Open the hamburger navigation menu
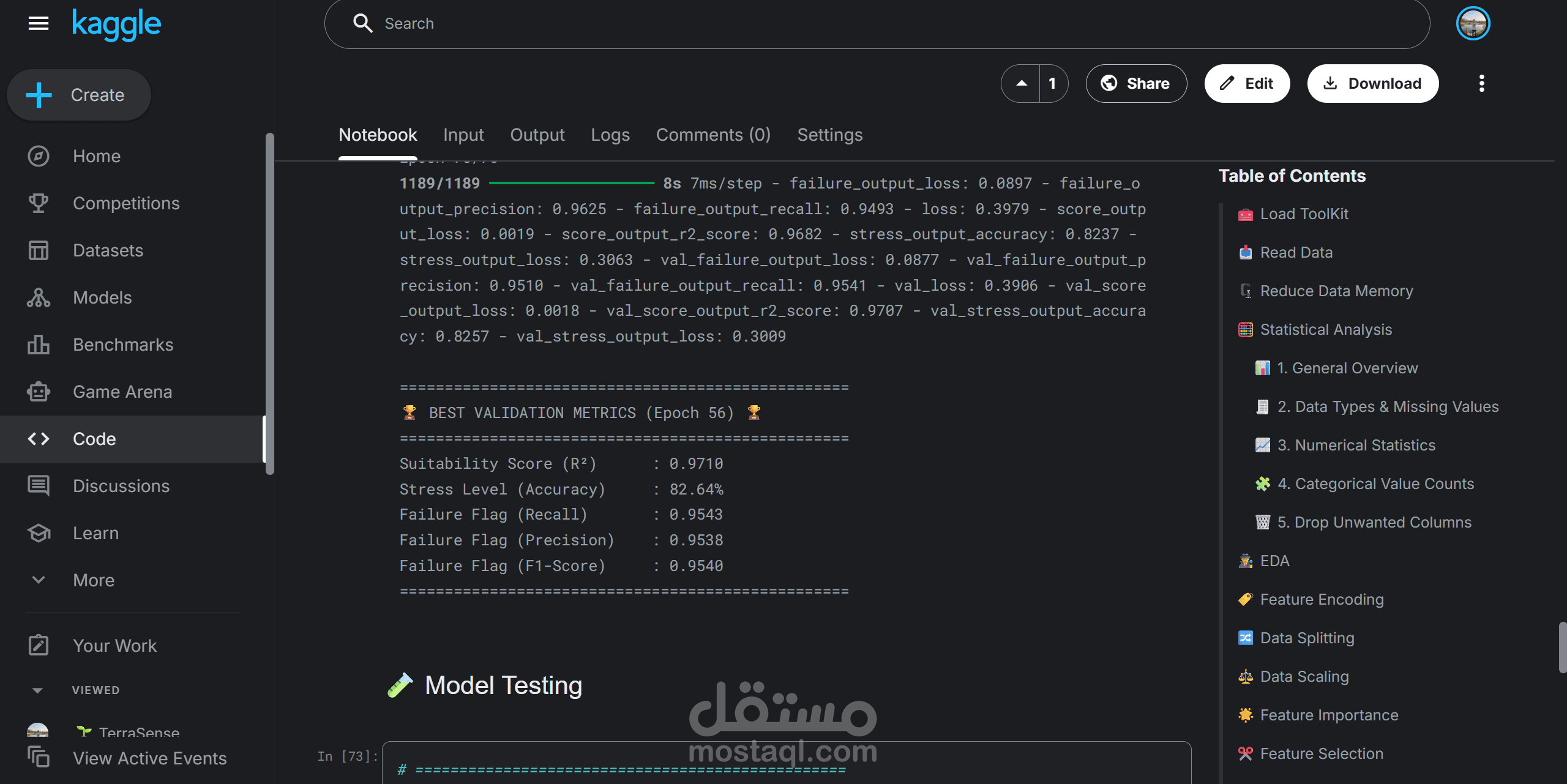The width and height of the screenshot is (1567, 784). click(38, 23)
